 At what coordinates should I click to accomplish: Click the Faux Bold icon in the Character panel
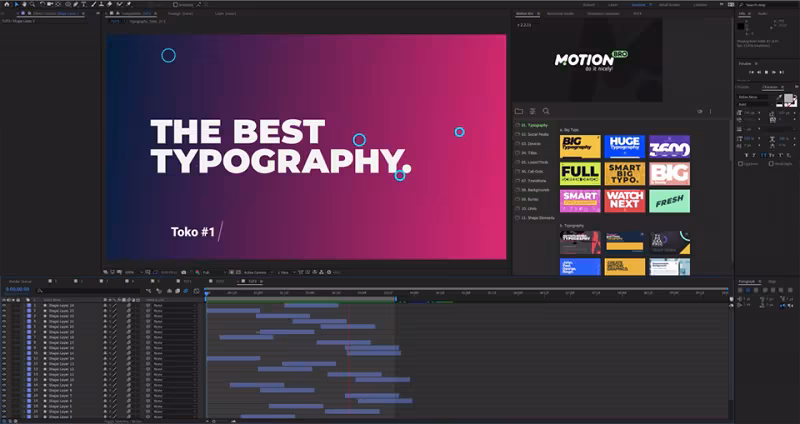pos(747,155)
